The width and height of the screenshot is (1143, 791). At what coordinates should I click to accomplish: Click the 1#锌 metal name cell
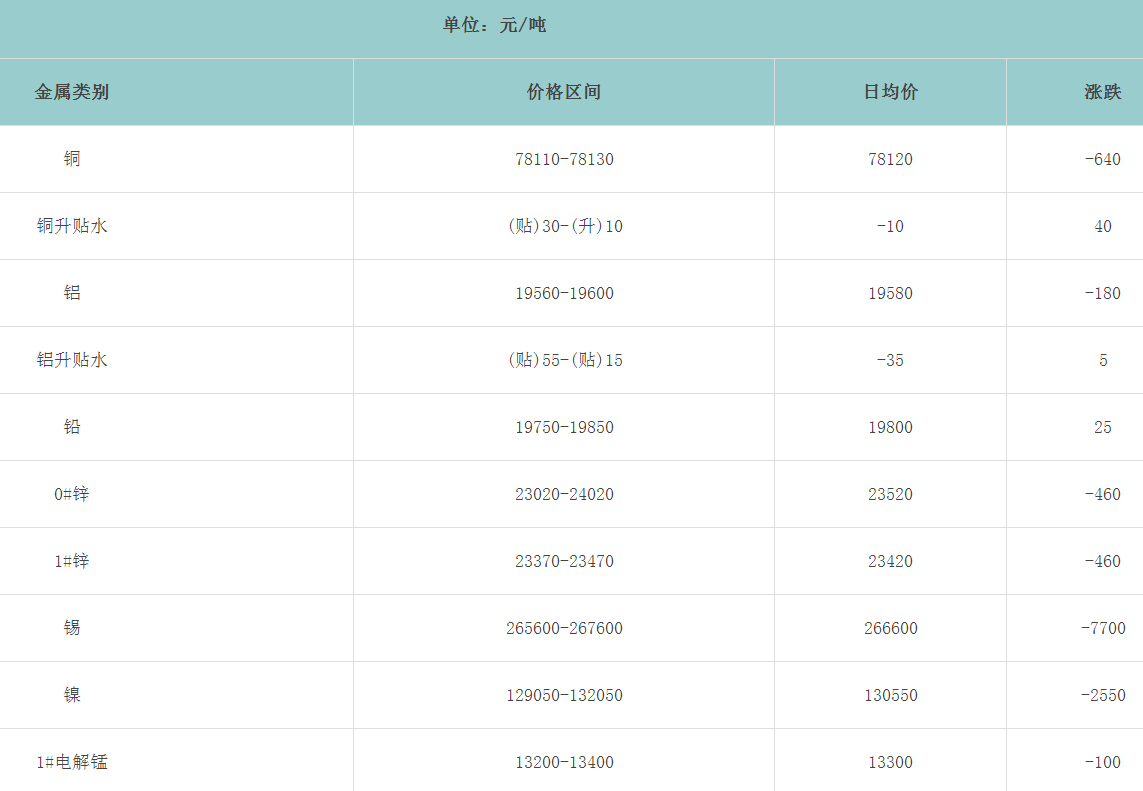click(72, 561)
